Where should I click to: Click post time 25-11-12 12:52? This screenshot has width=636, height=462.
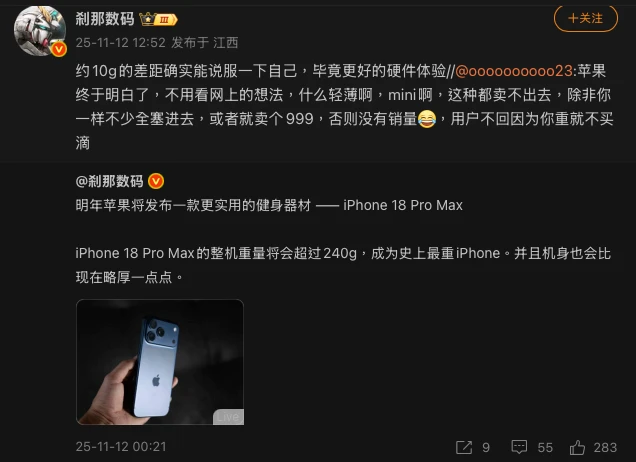pyautogui.click(x=120, y=43)
